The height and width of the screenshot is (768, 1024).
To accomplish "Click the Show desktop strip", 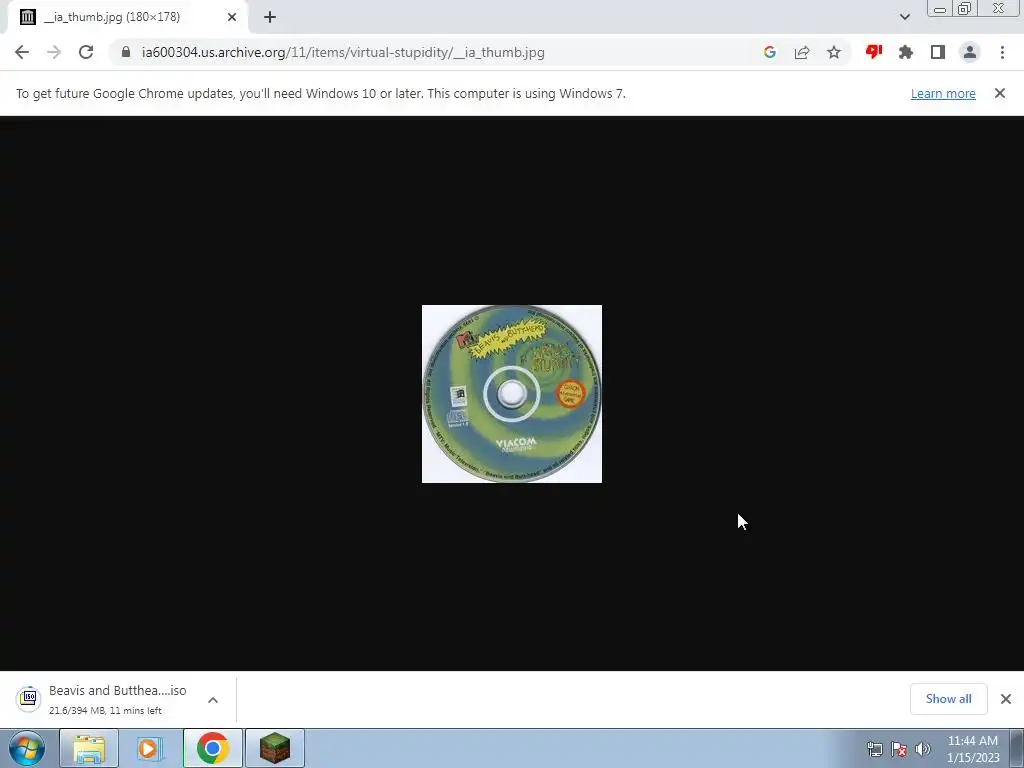I will point(1017,748).
